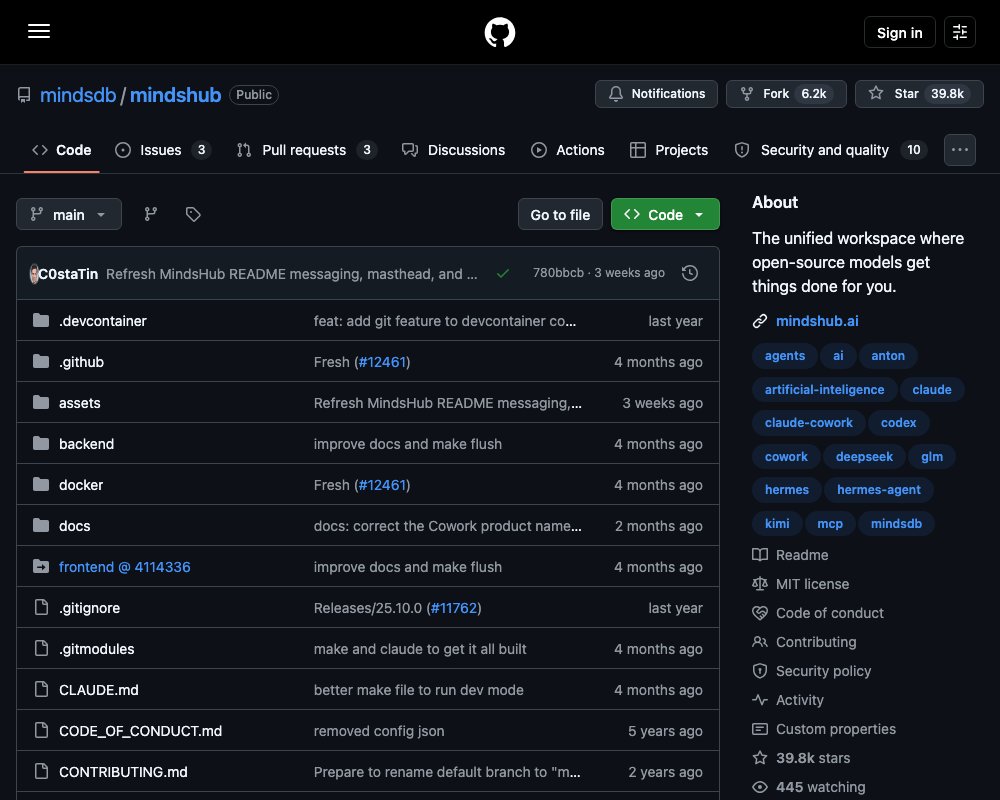Open the Notifications button

656,94
